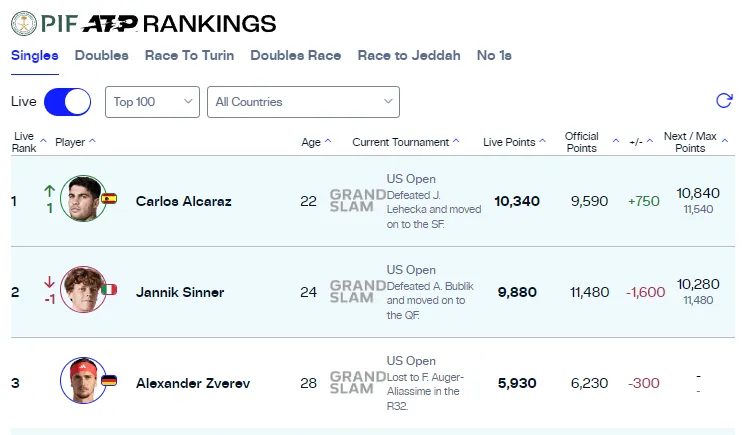Open Jannik Sinner's player name link
The width and height of the screenshot is (752, 435).
tap(179, 293)
